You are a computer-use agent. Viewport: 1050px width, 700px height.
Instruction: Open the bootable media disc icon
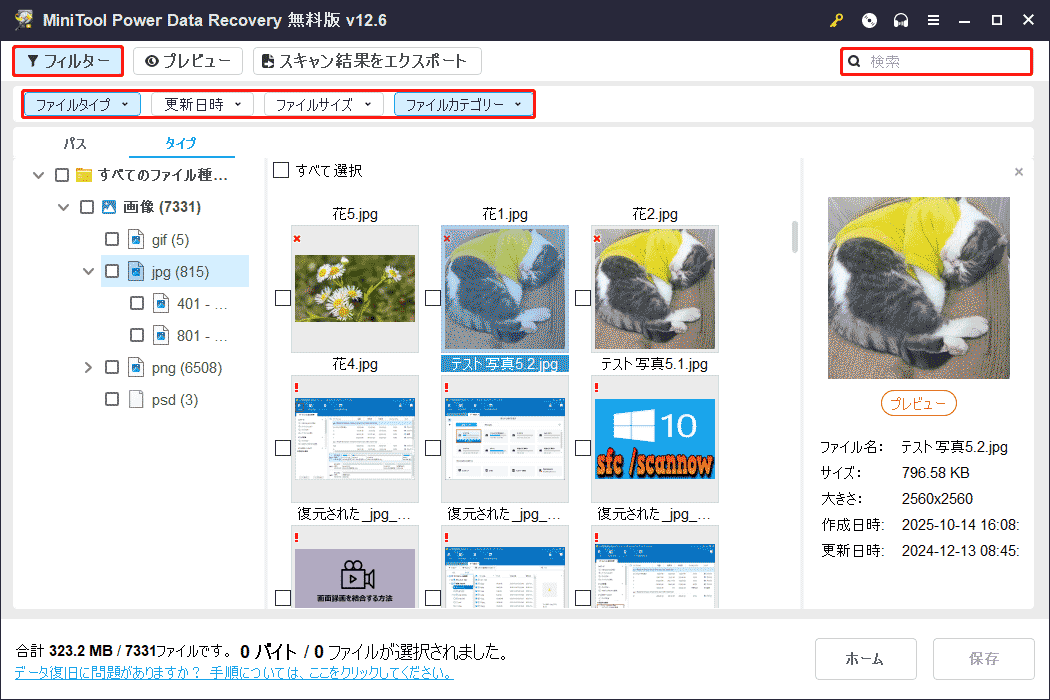(x=869, y=19)
